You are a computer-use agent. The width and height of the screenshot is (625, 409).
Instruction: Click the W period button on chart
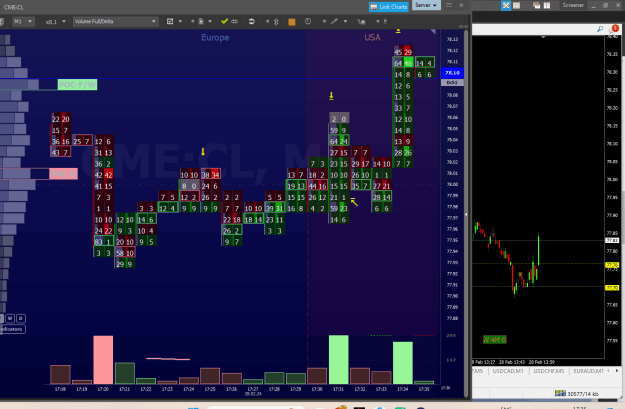pyautogui.click(x=10, y=318)
